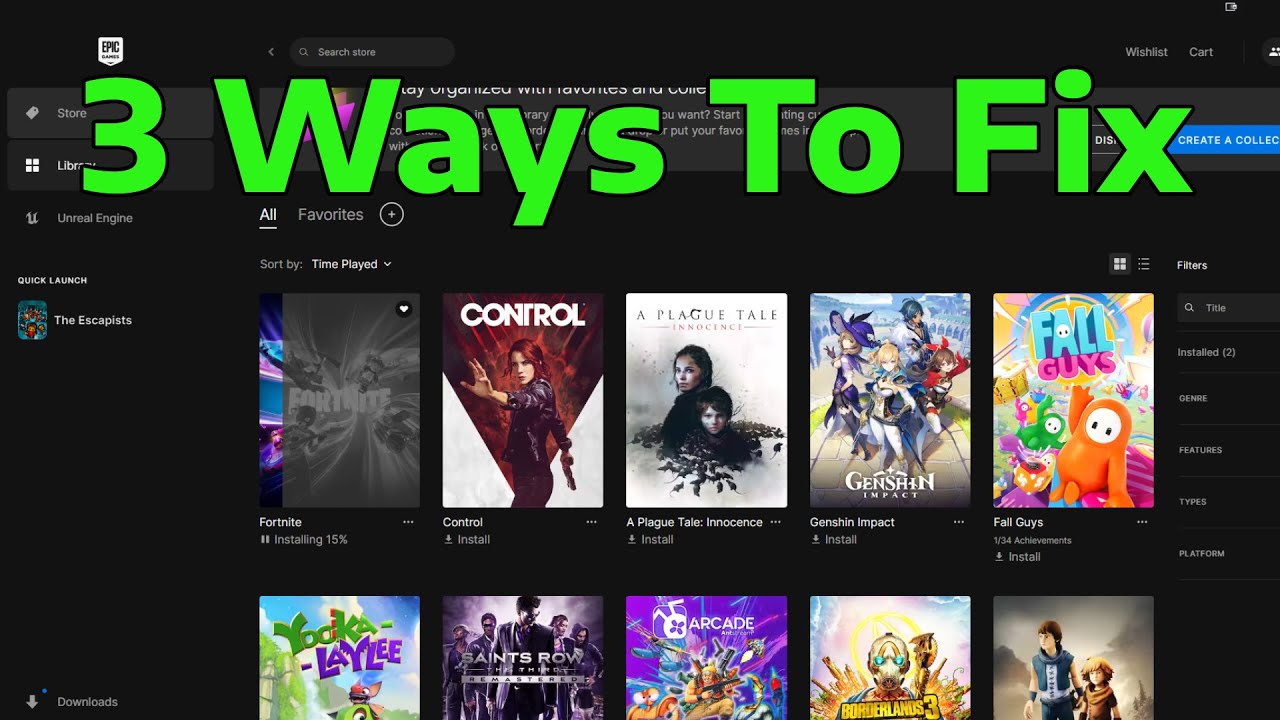Image resolution: width=1280 pixels, height=720 pixels.
Task: Open the Sort by Time Played dropdown
Action: coord(351,264)
